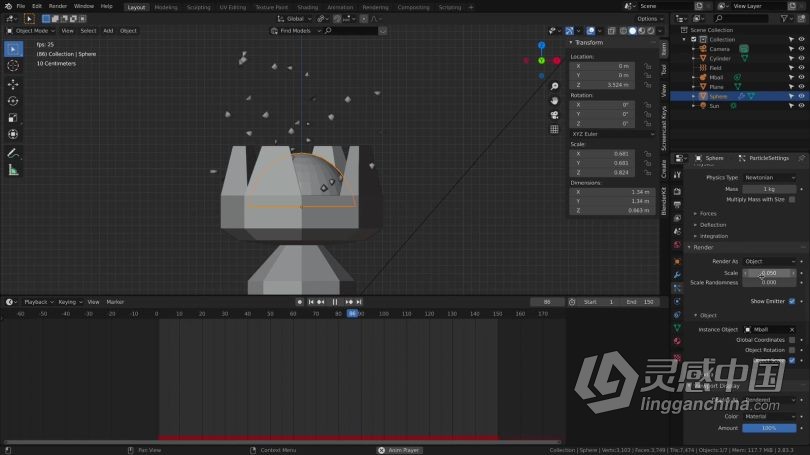Open the XYZ Euler rotation mode dropdown

613,134
